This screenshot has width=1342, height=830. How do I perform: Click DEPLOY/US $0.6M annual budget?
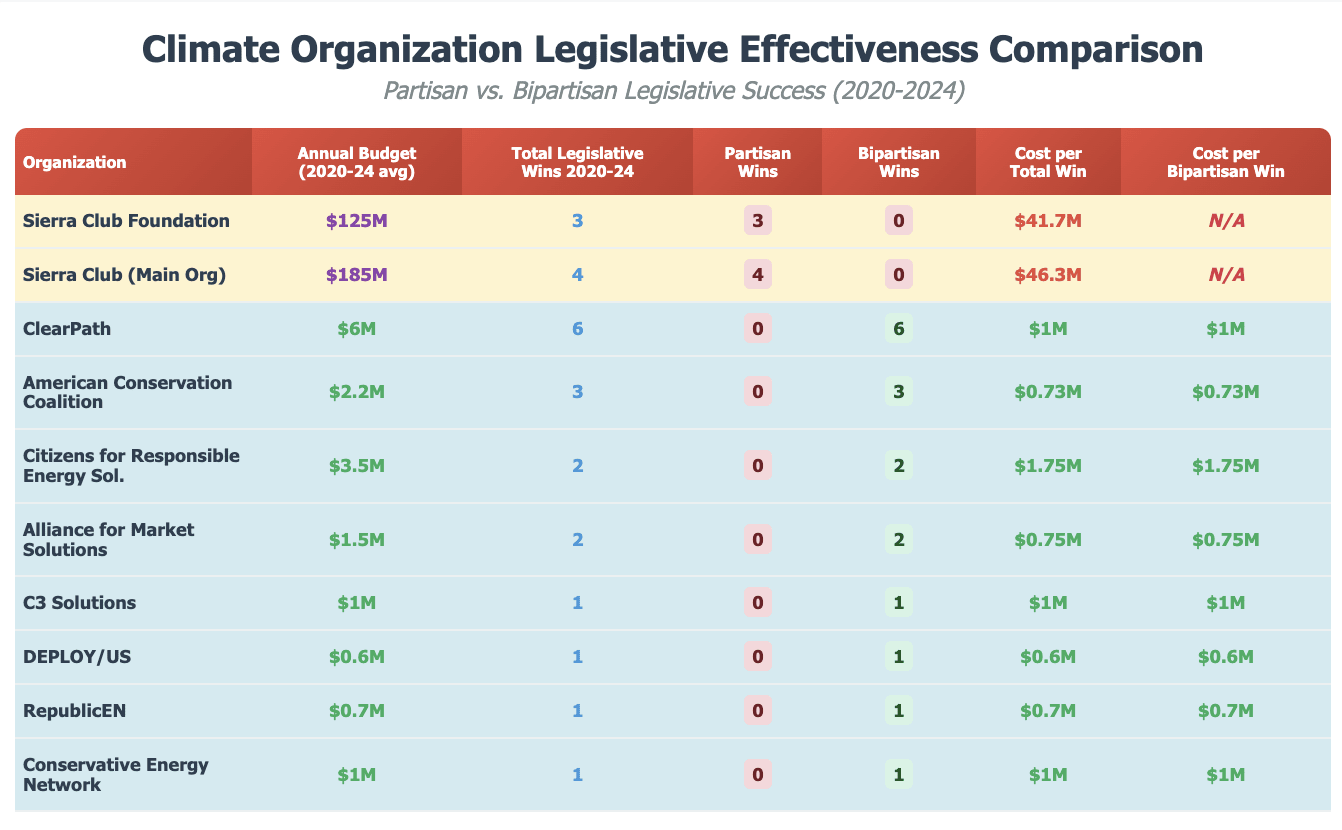[x=357, y=657]
